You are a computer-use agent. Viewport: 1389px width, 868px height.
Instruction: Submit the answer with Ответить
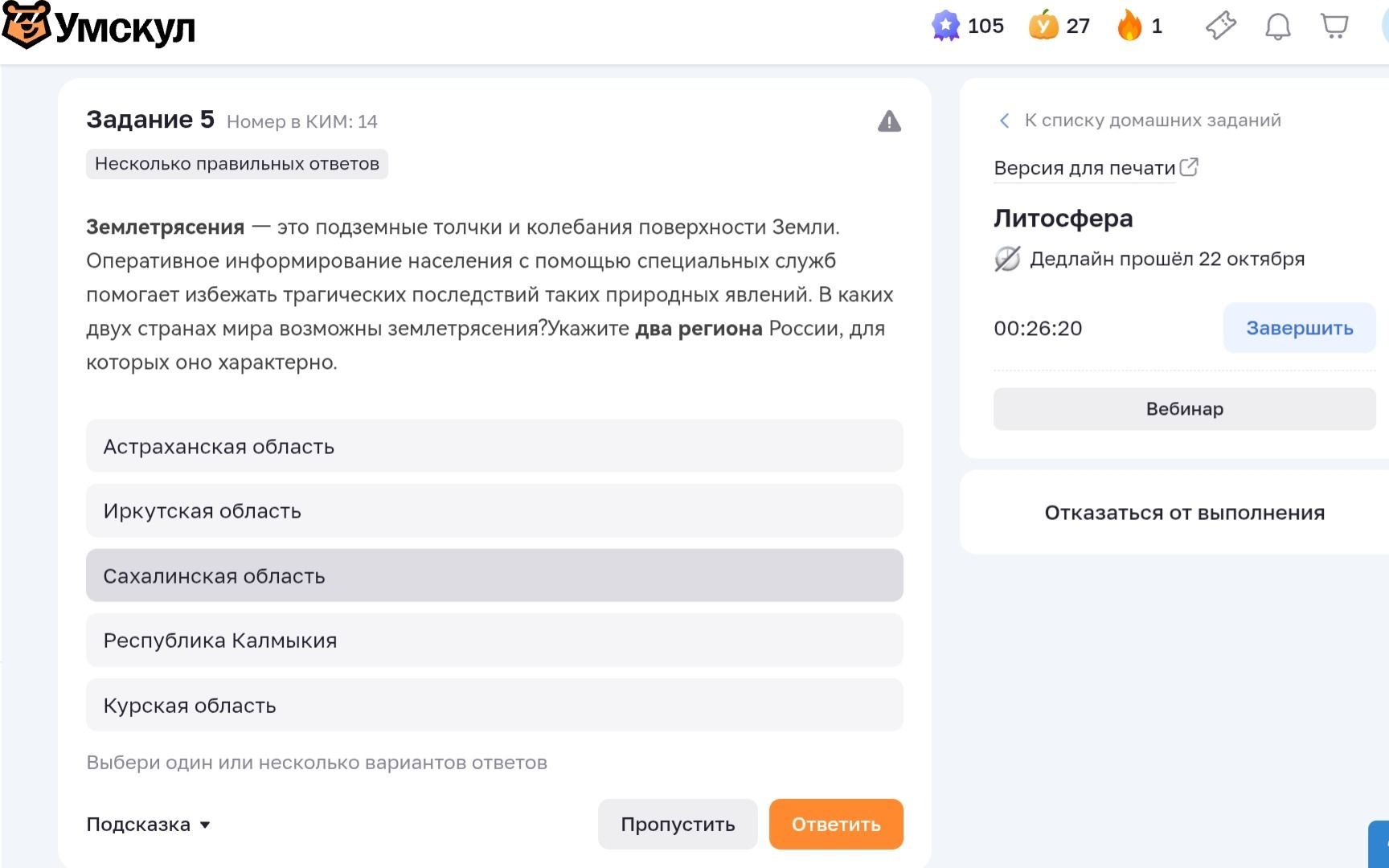(x=836, y=824)
